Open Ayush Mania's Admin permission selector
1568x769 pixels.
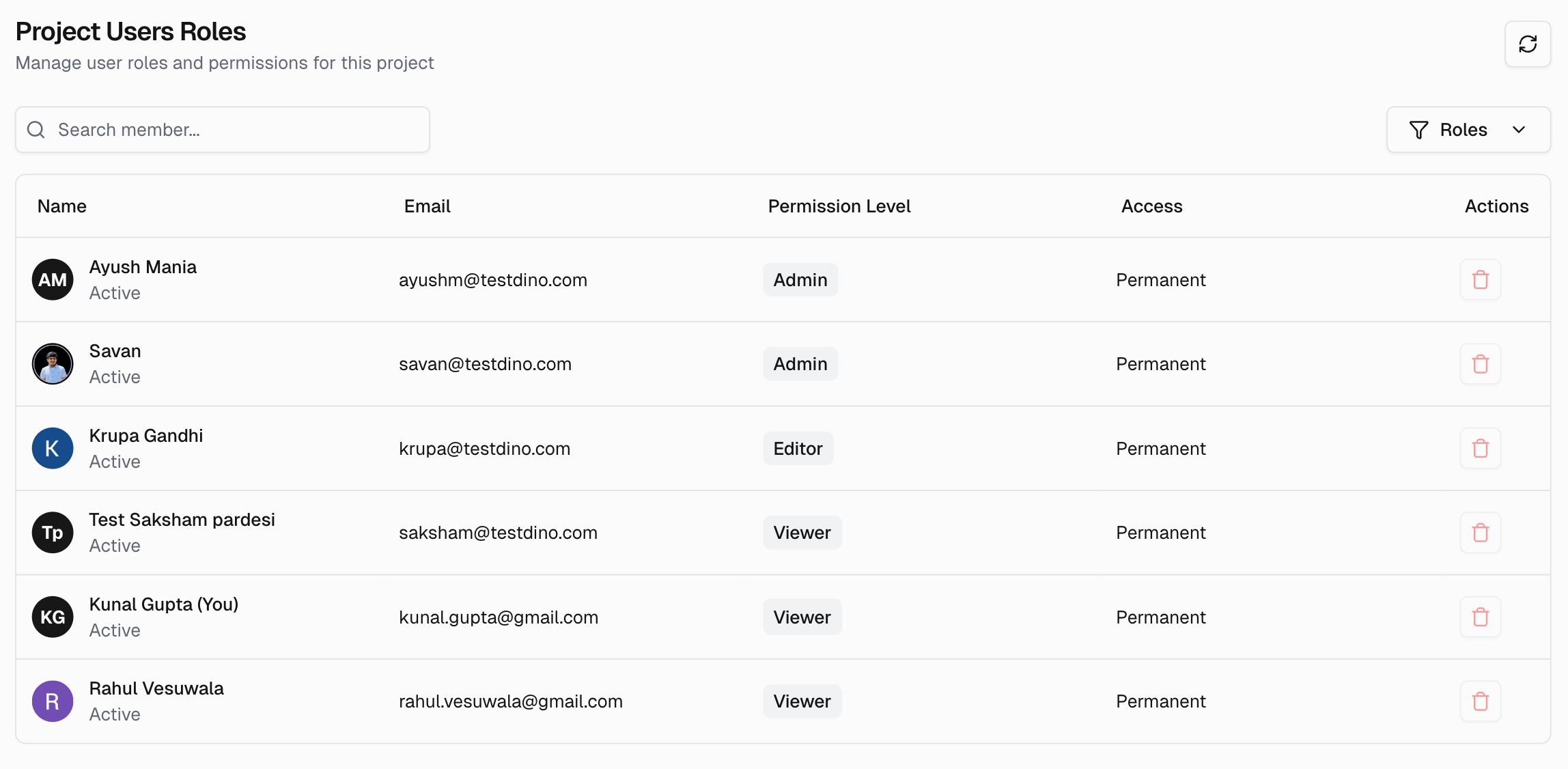pyautogui.click(x=800, y=279)
